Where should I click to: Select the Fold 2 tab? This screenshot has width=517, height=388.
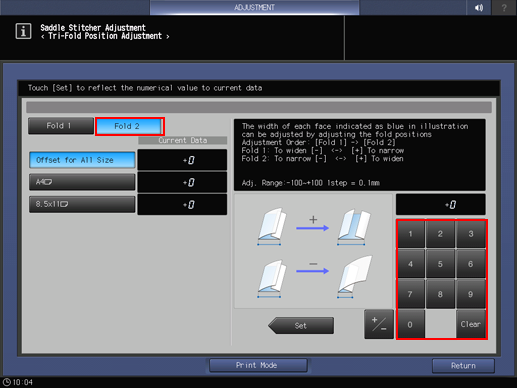pos(129,126)
